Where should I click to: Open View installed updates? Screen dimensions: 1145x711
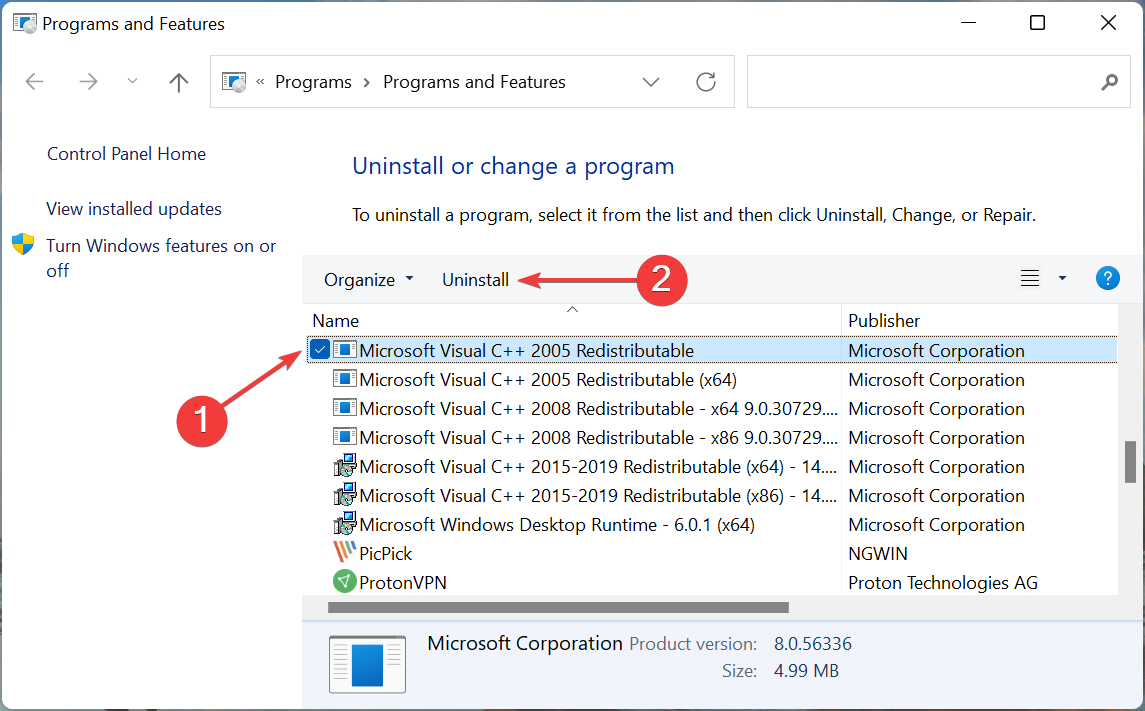(133, 208)
